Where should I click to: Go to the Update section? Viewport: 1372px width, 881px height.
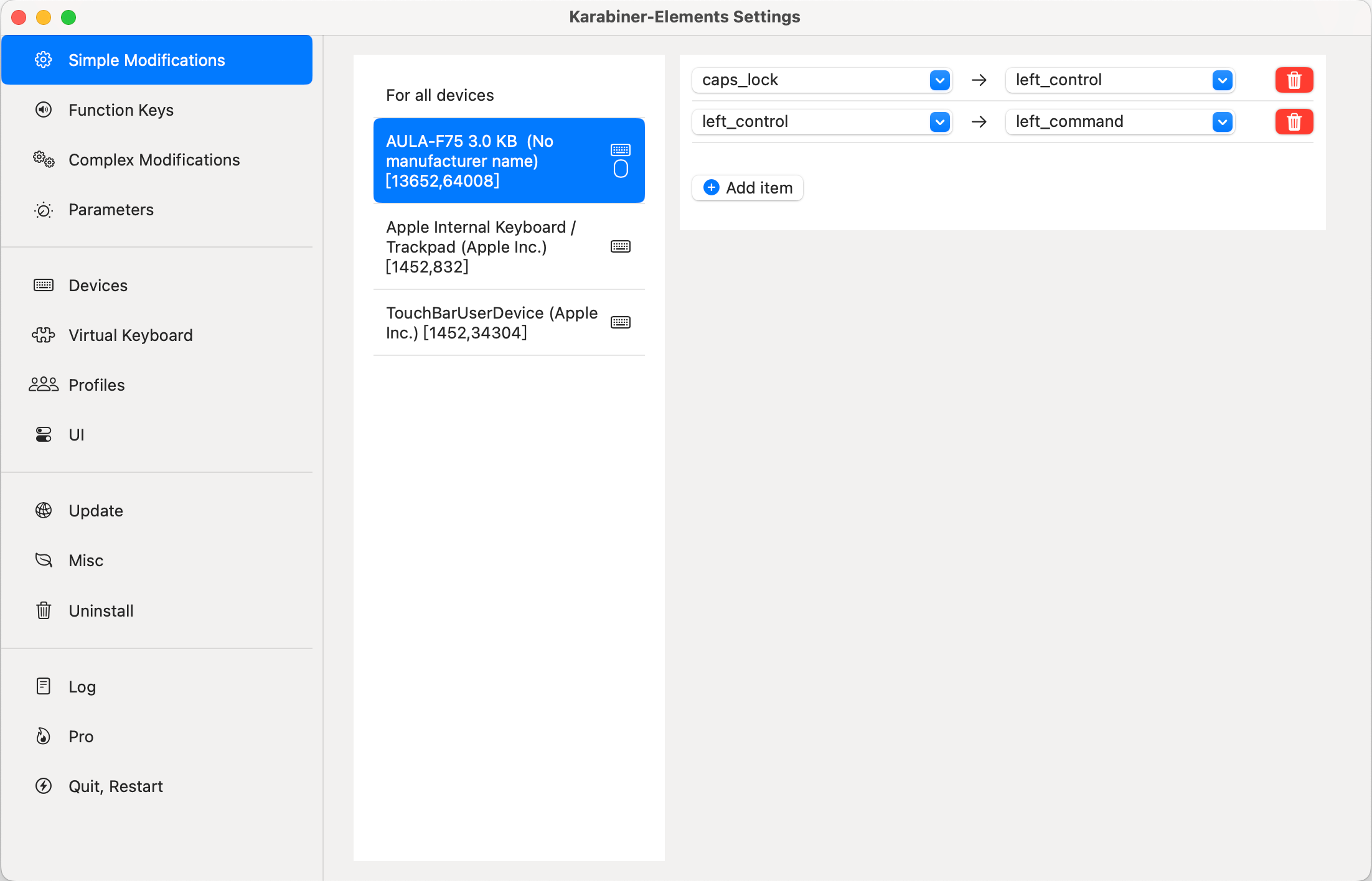[x=157, y=510]
